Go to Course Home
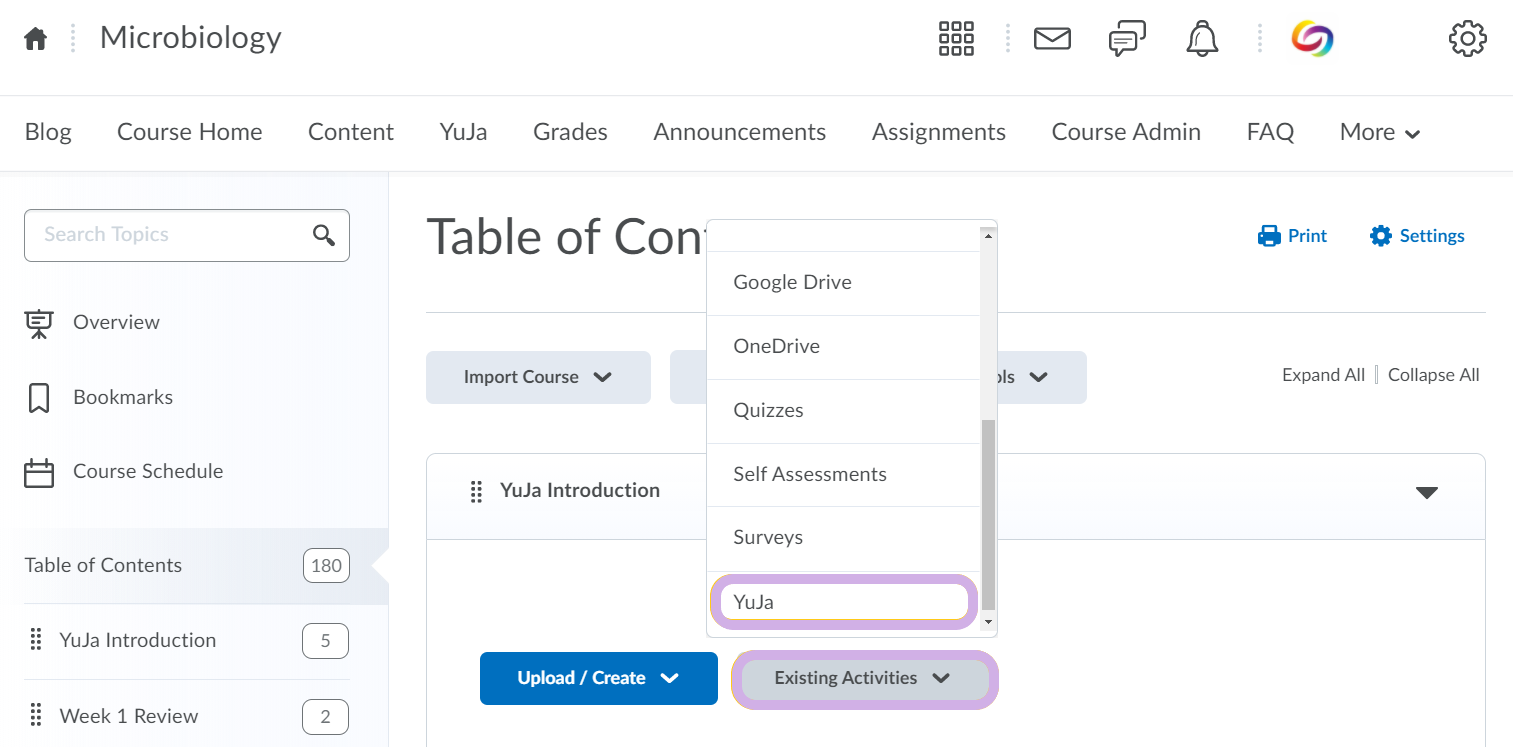The width and height of the screenshot is (1513, 747). 190,132
